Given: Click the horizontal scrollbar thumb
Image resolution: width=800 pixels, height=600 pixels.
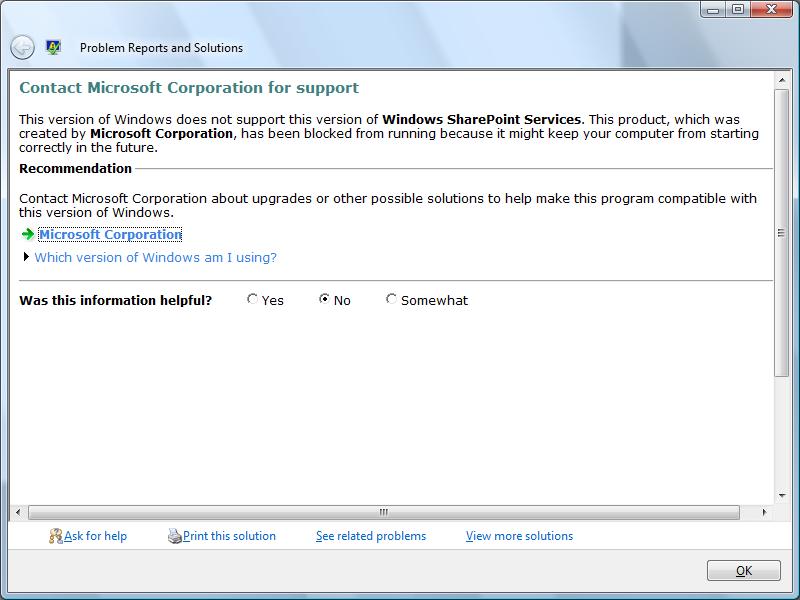Looking at the screenshot, I should coord(384,510).
